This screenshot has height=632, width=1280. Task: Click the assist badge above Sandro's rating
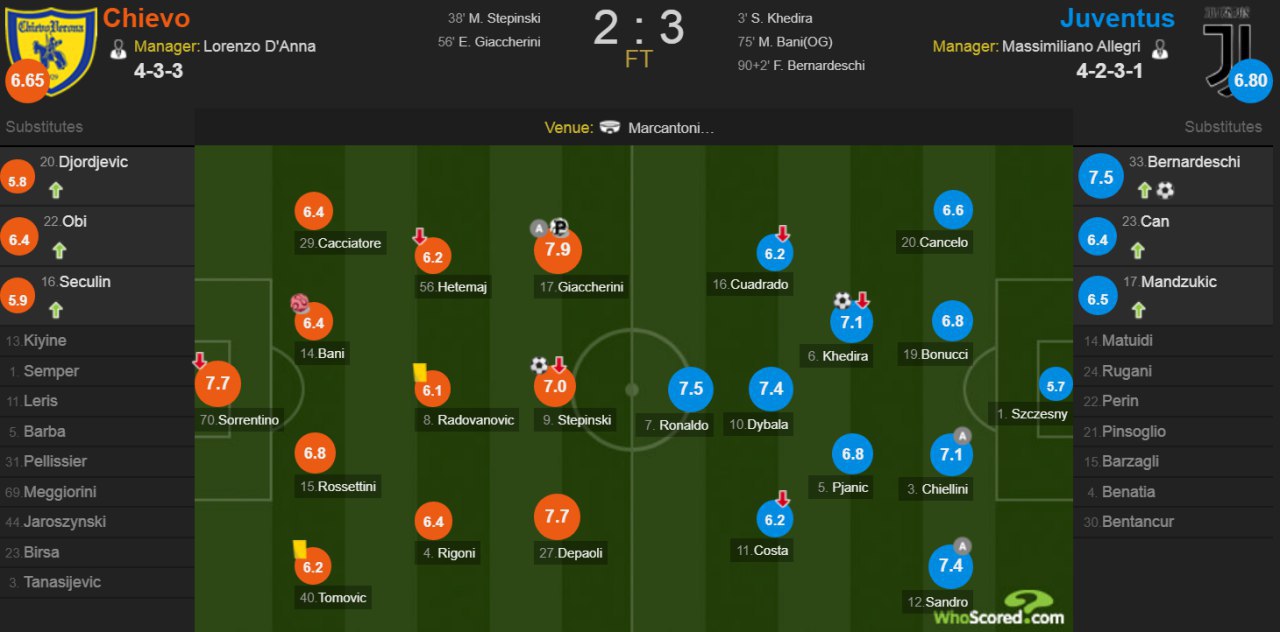click(962, 546)
